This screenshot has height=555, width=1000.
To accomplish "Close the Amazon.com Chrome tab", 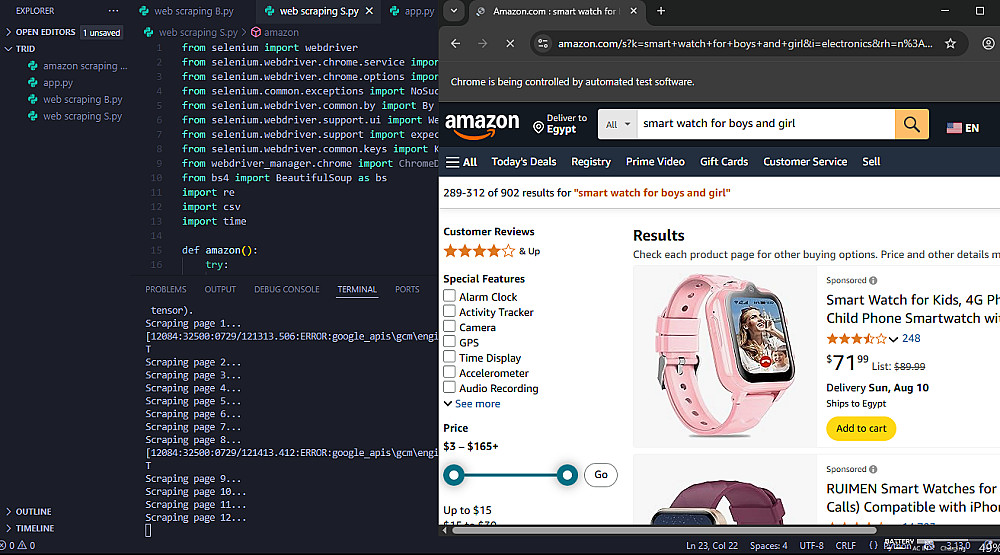I will [x=633, y=11].
